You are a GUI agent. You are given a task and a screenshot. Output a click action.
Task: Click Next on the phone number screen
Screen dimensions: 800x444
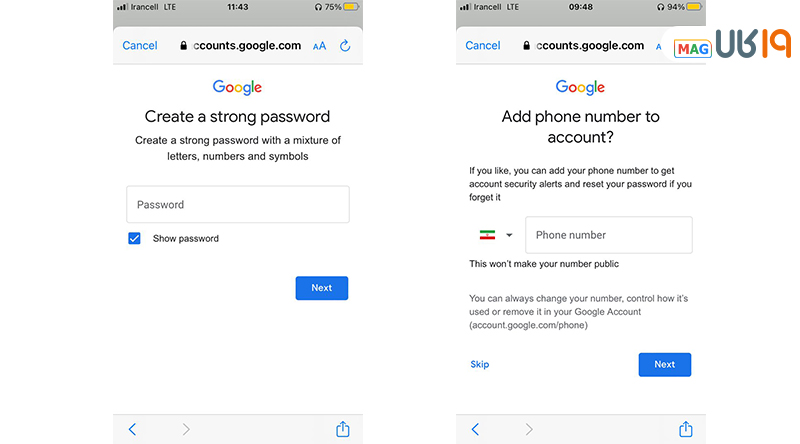pos(664,365)
